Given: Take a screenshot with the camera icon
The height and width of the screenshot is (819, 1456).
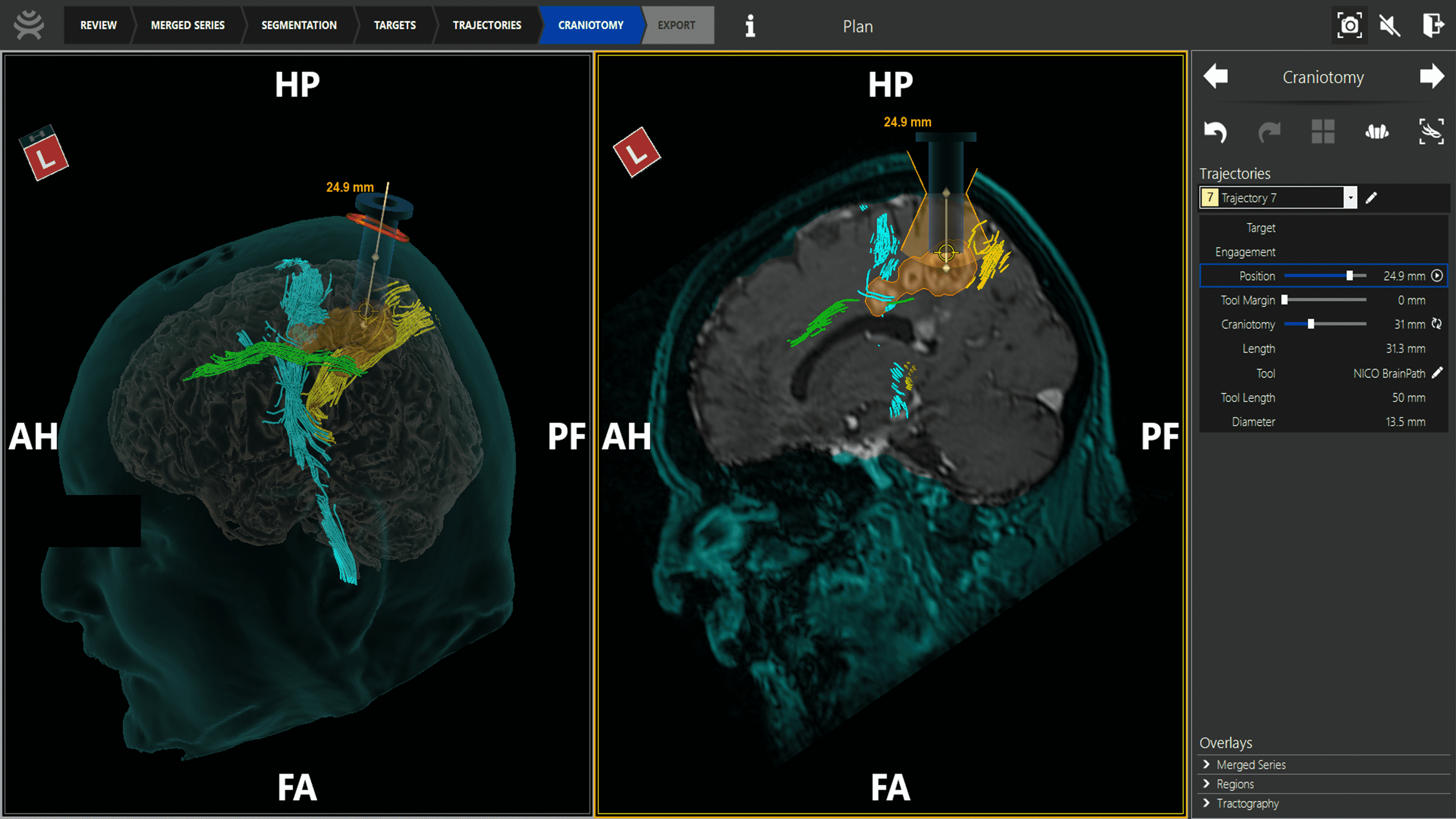Looking at the screenshot, I should tap(1349, 25).
